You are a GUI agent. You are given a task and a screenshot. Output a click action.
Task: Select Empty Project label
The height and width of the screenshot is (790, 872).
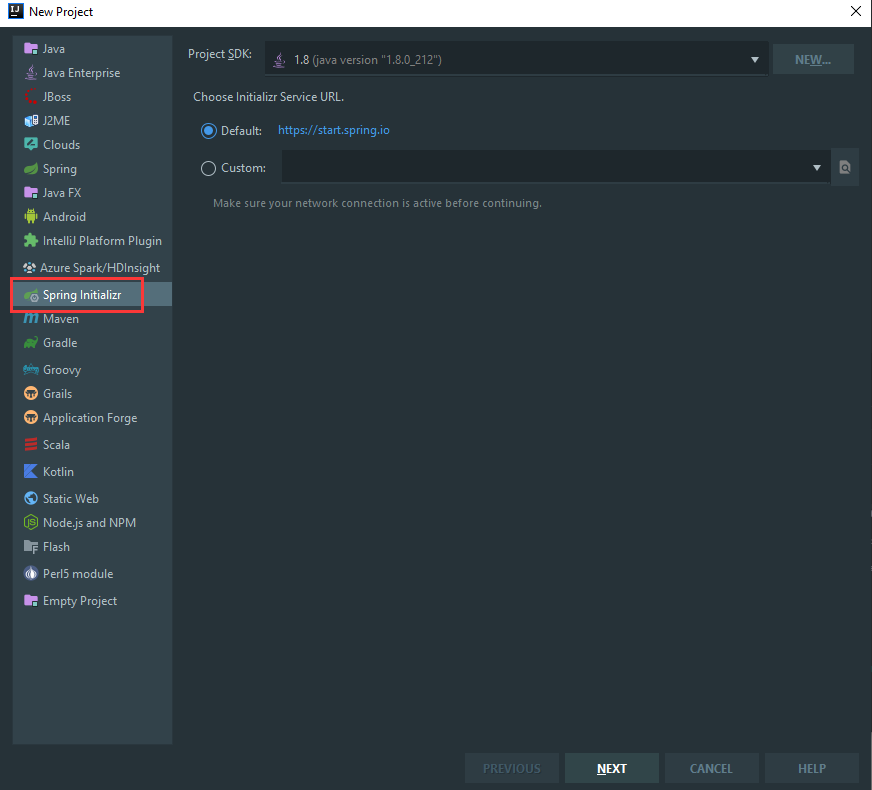pyautogui.click(x=80, y=601)
